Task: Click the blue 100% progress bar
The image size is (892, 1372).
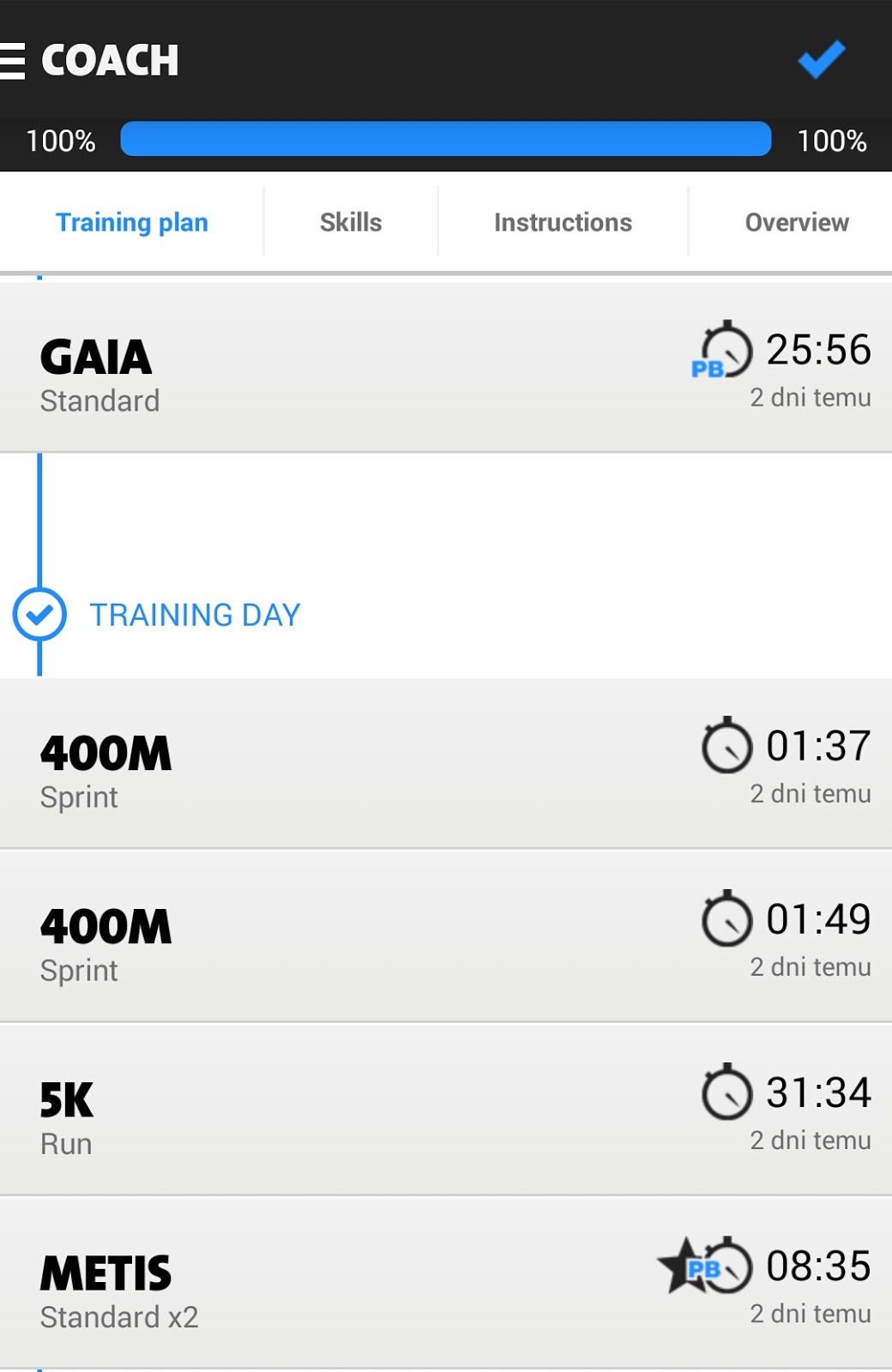Action: [446, 139]
